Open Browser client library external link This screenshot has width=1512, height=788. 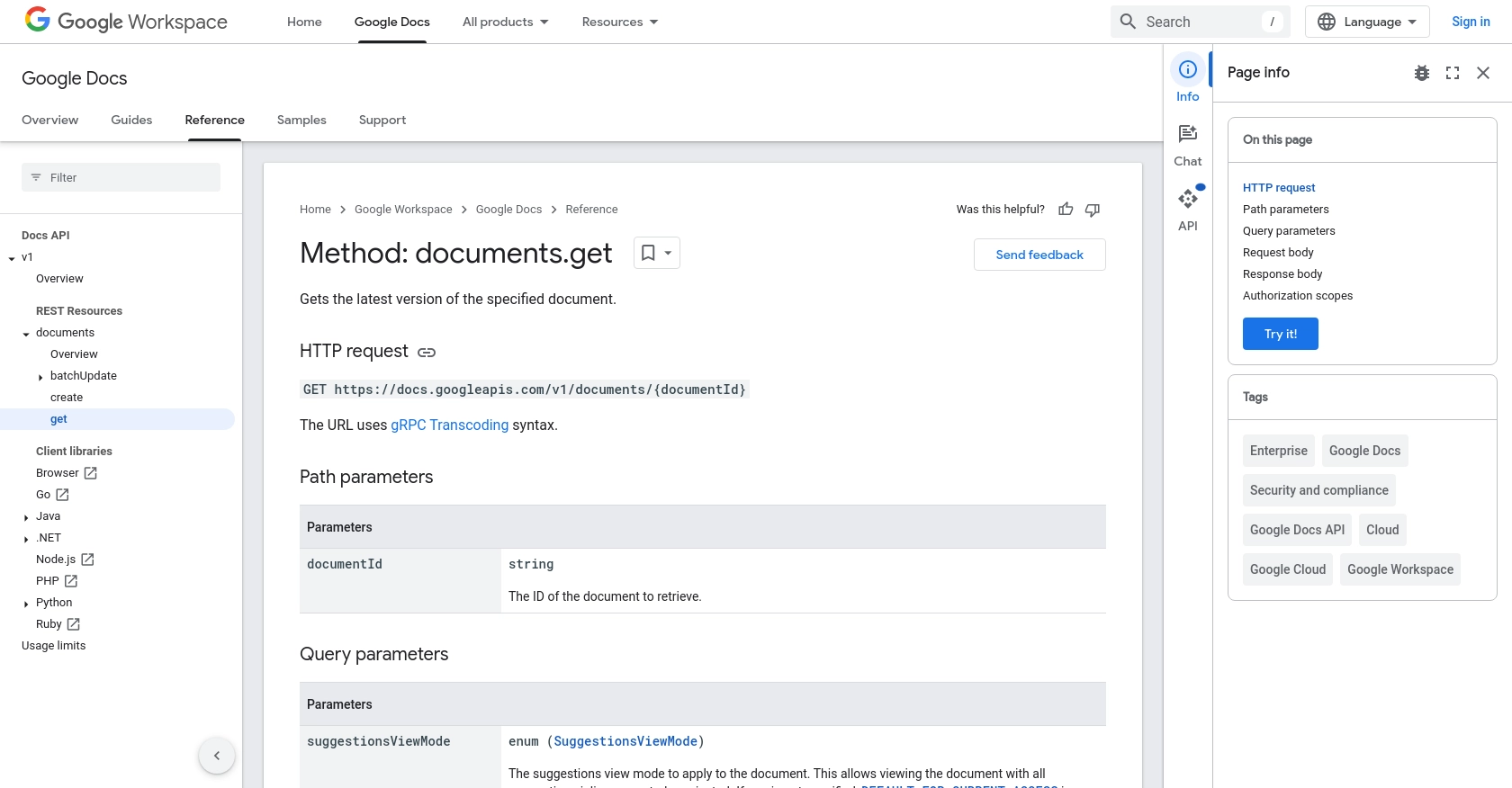[x=91, y=473]
